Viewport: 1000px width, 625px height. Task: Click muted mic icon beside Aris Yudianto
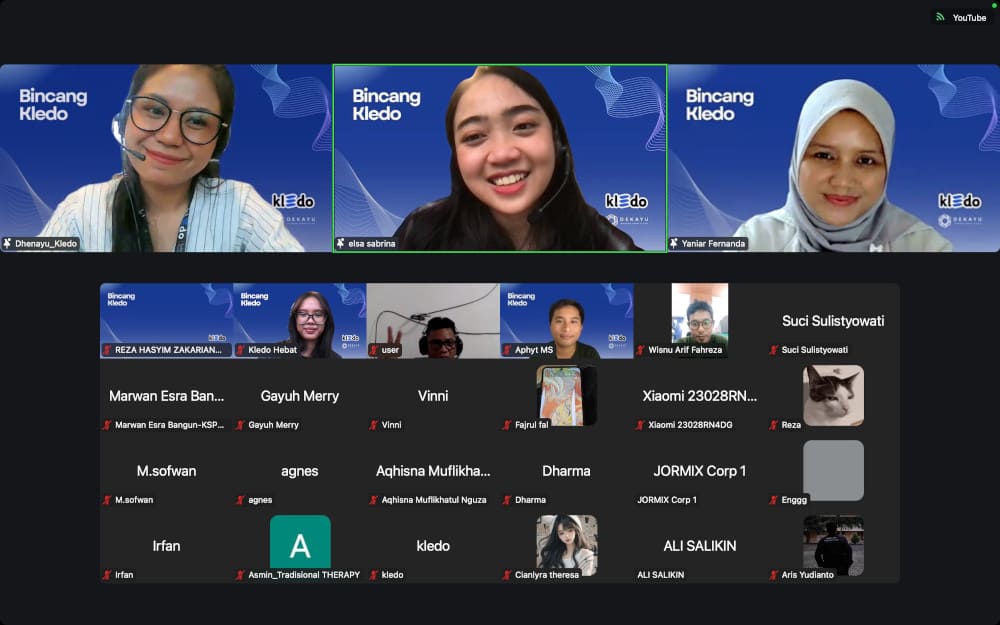(774, 575)
